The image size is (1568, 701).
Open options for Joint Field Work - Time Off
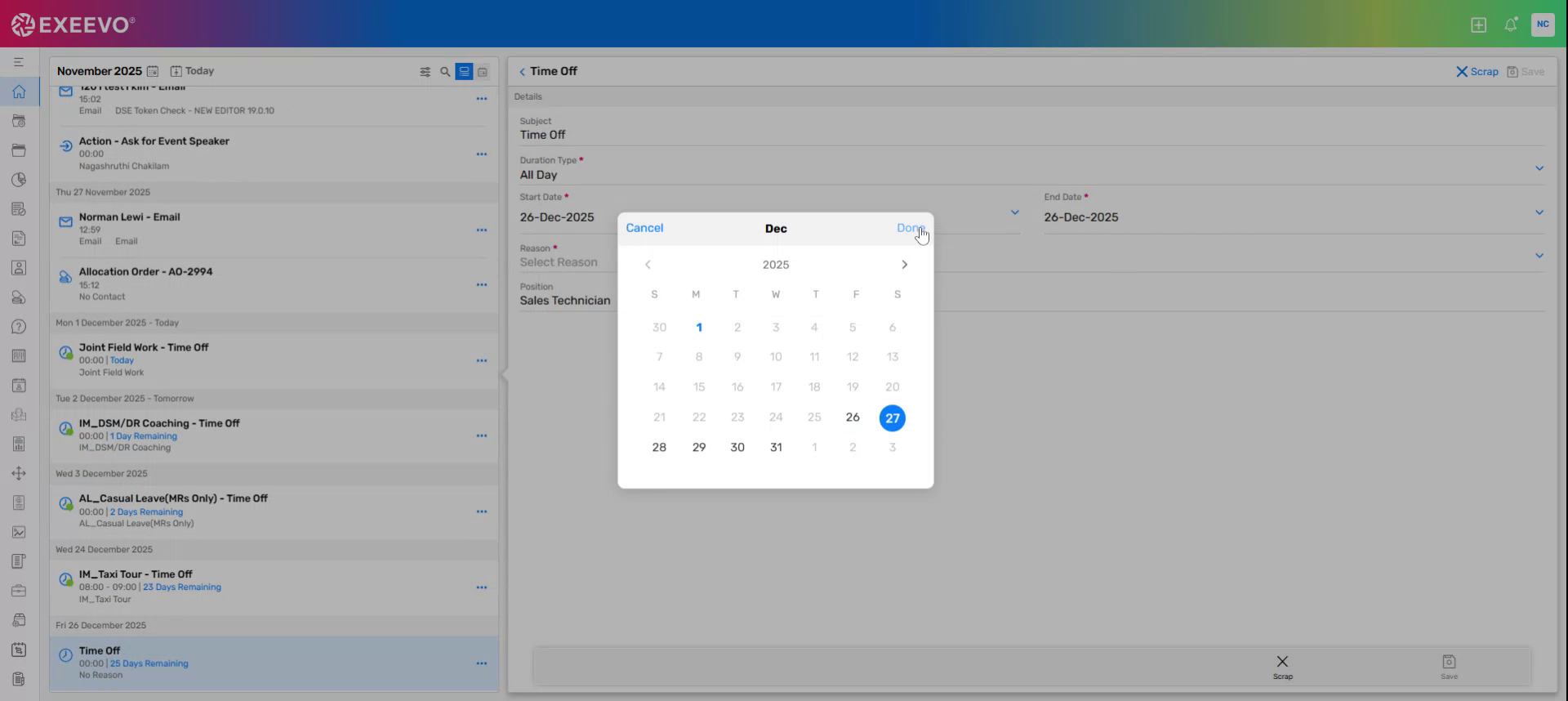coord(481,360)
